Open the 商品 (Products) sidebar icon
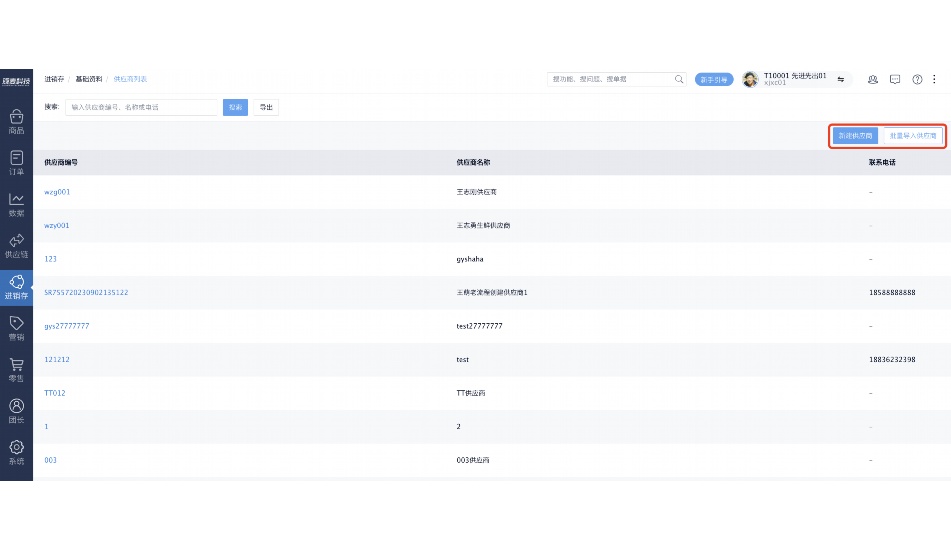Screen dimensions: 951x550 (x=16, y=121)
